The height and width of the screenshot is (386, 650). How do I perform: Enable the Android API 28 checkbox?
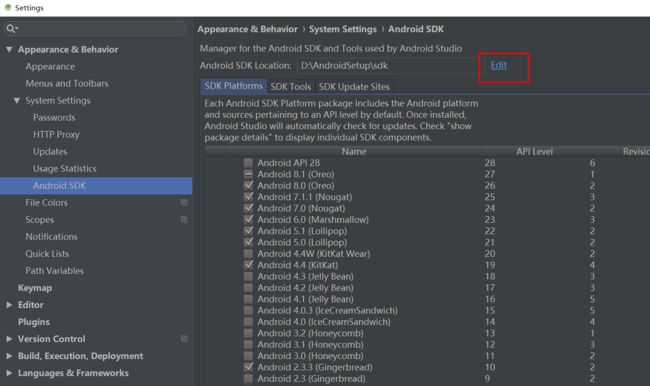click(248, 163)
